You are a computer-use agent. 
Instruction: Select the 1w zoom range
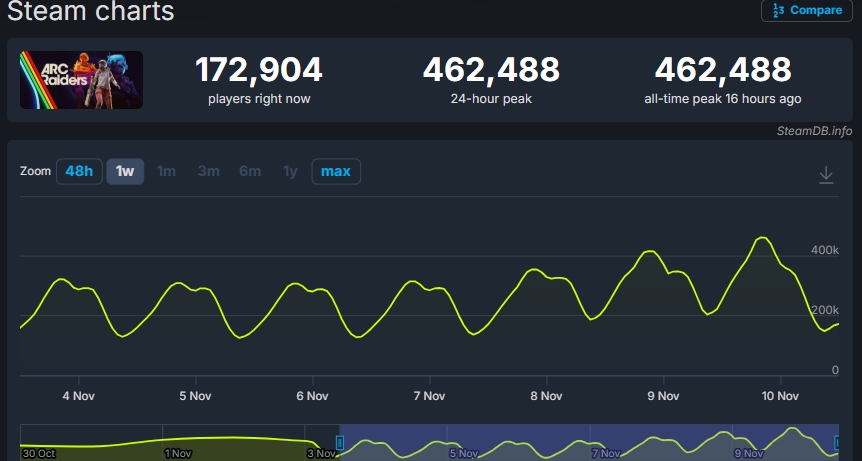coord(125,171)
